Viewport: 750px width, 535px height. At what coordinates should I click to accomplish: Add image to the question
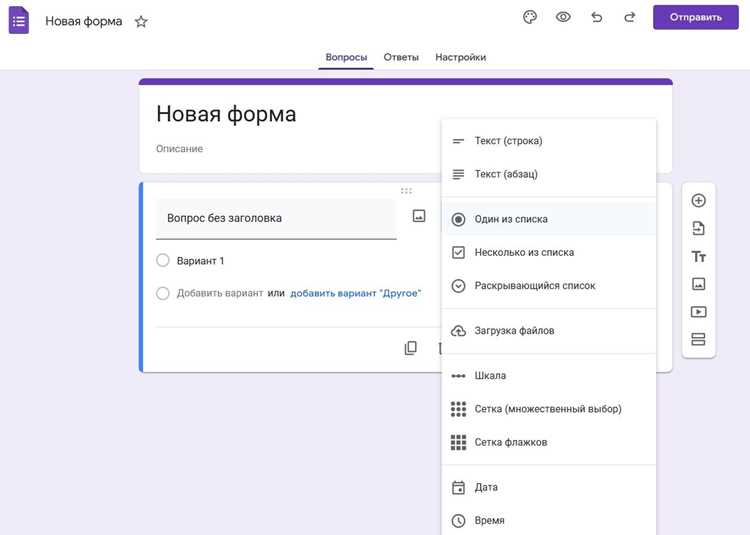pos(419,216)
